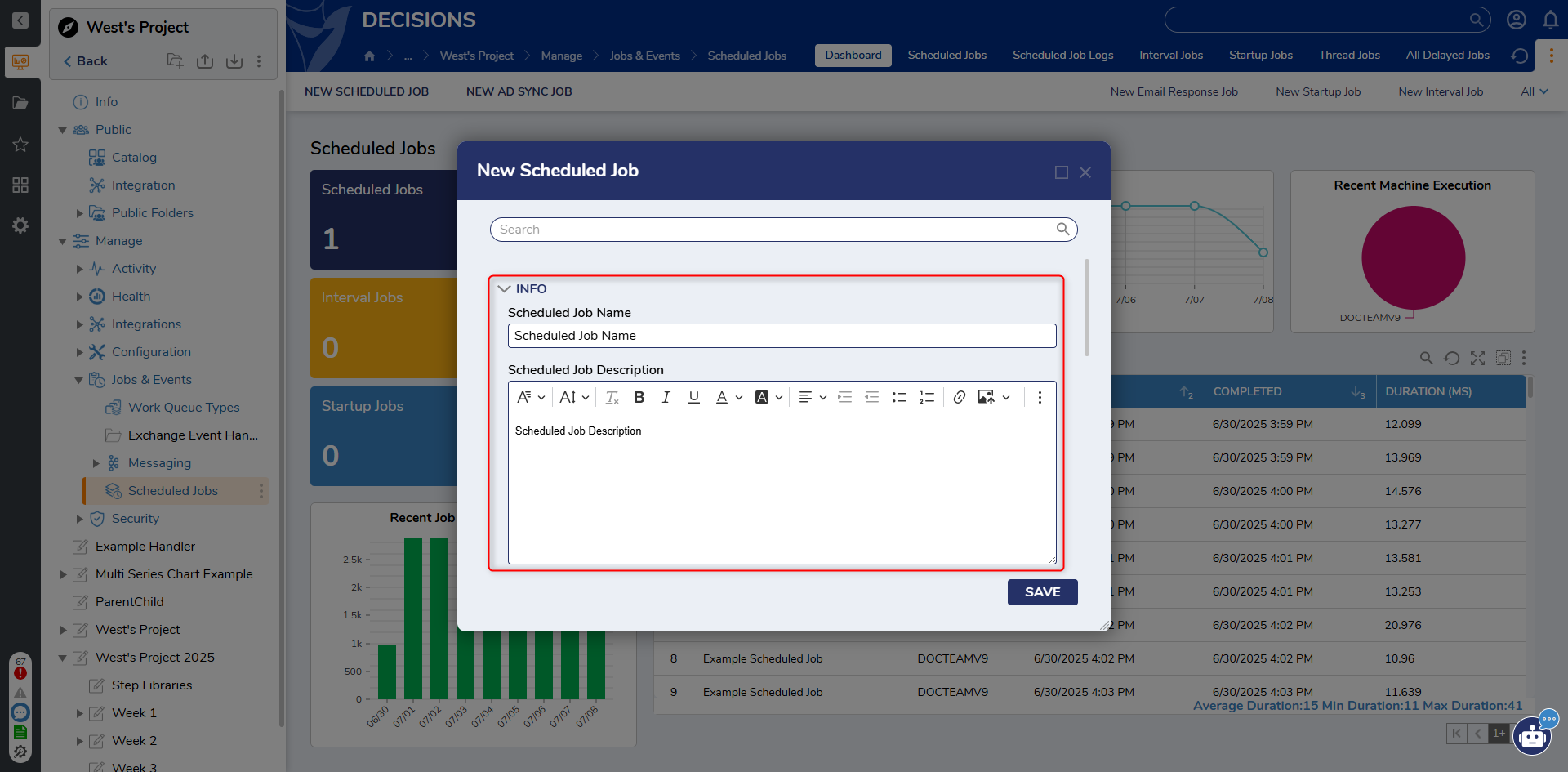Click the Scheduled Job Name input field
The height and width of the screenshot is (772, 1568).
pos(782,336)
